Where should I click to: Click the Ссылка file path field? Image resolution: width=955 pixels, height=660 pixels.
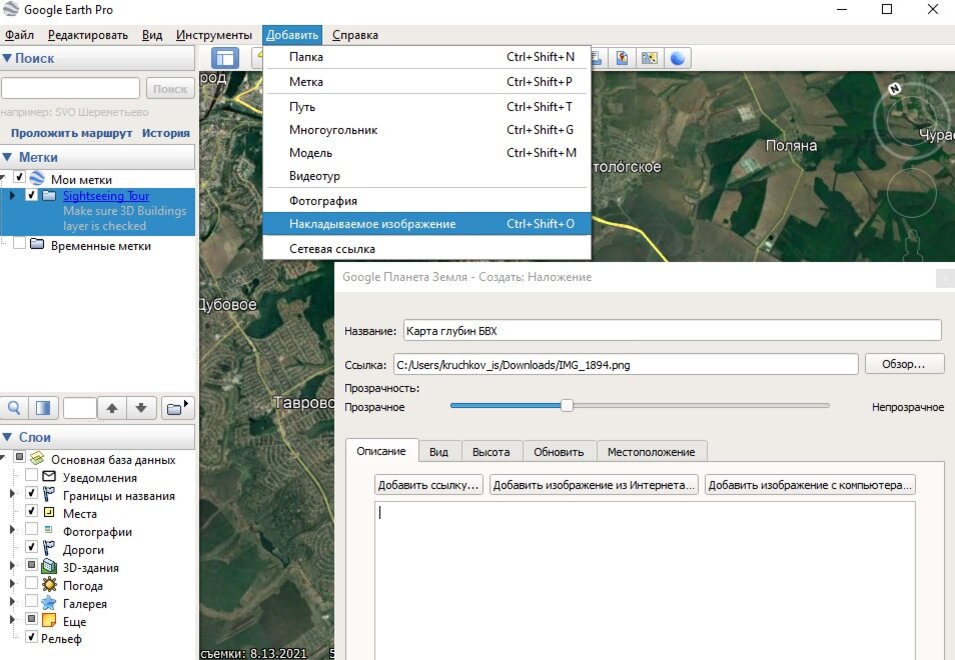tap(626, 365)
